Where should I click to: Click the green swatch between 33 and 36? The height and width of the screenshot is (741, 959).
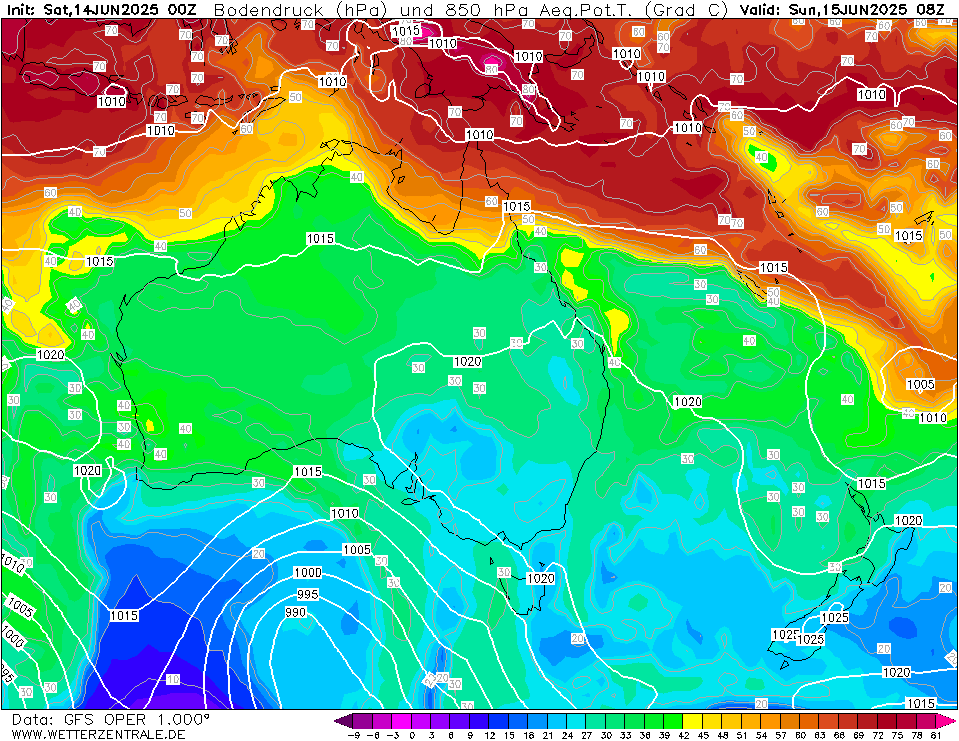click(x=634, y=721)
